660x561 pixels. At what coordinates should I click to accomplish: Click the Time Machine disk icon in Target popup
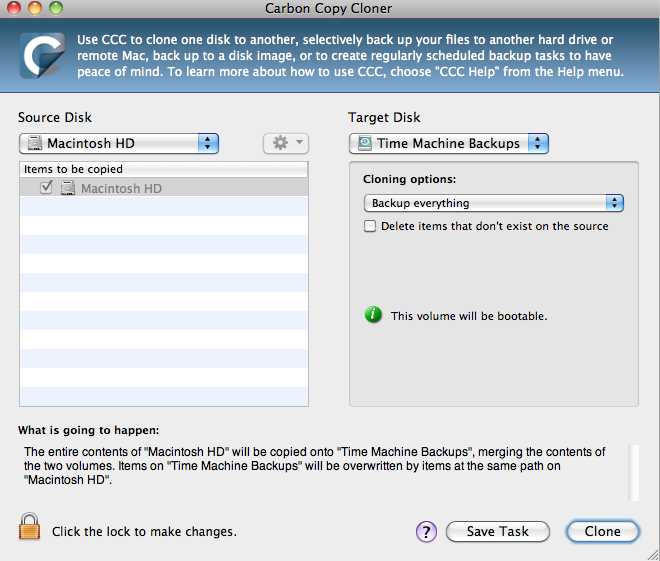365,143
